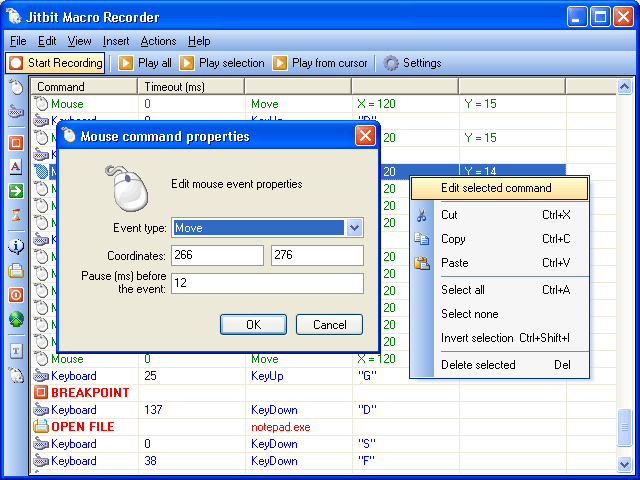Image resolution: width=640 pixels, height=480 pixels.
Task: Open the View menu
Action: point(79,41)
